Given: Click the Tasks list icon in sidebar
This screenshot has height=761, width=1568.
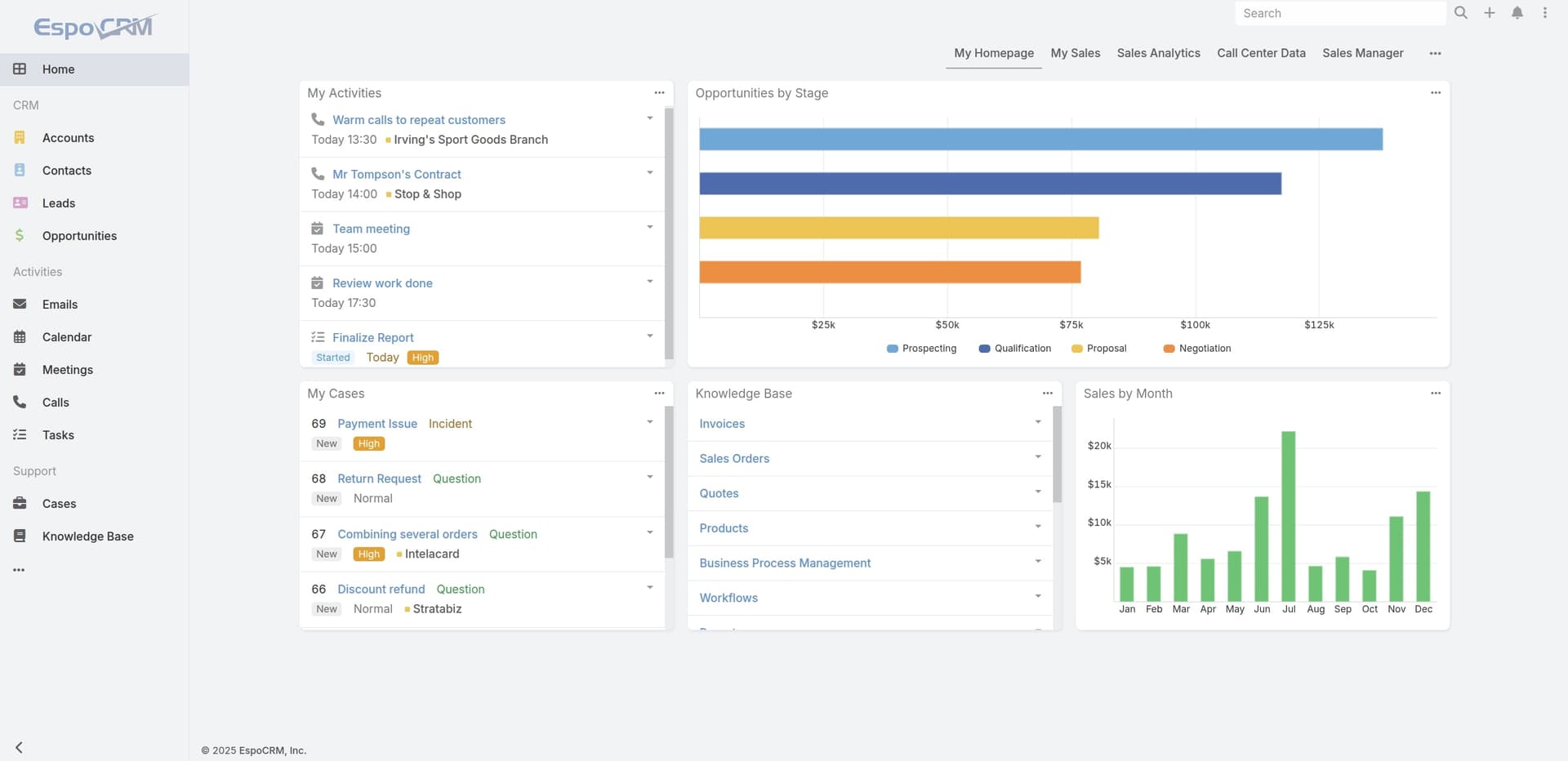Looking at the screenshot, I should point(20,435).
